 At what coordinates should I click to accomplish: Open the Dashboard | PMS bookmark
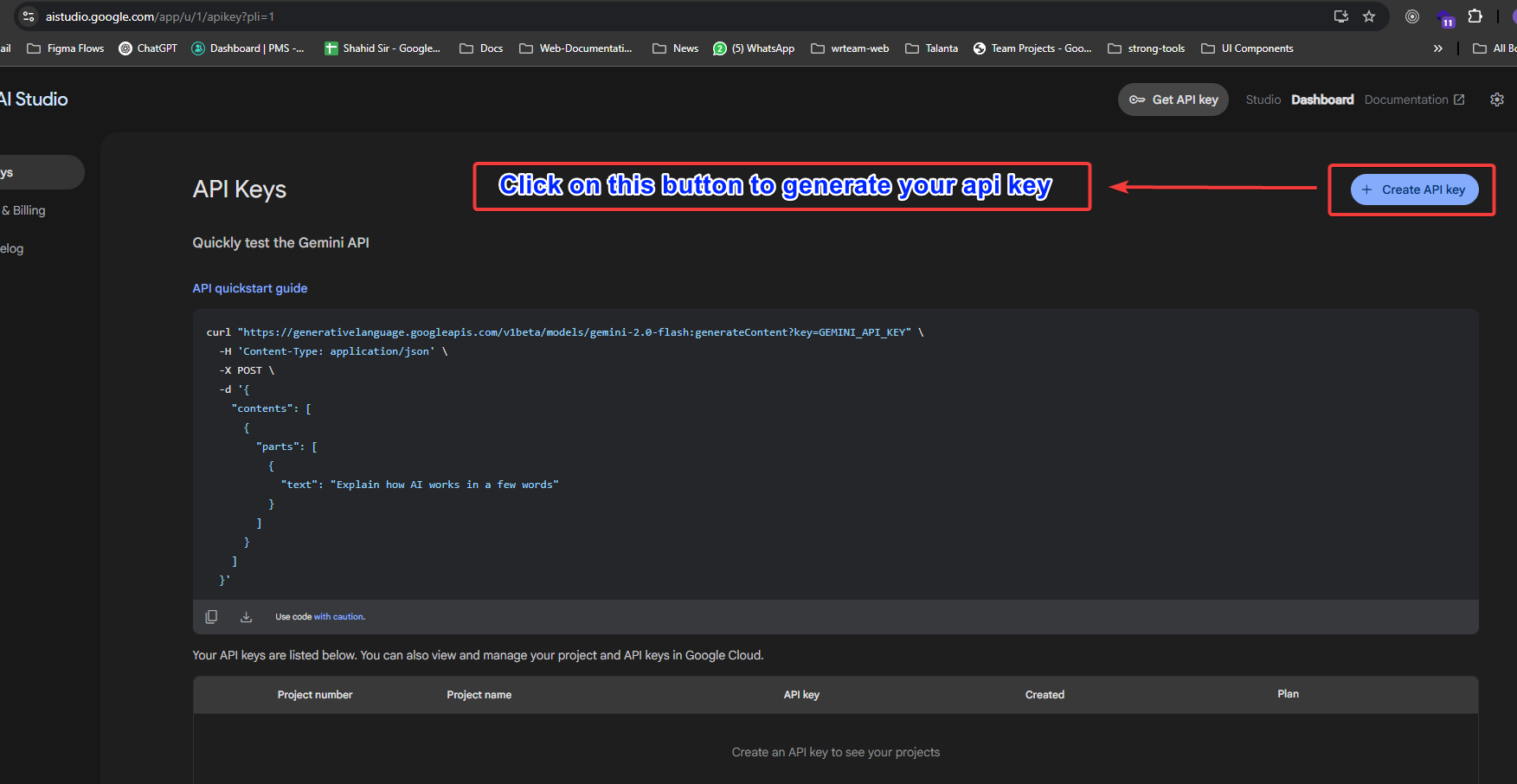[247, 48]
